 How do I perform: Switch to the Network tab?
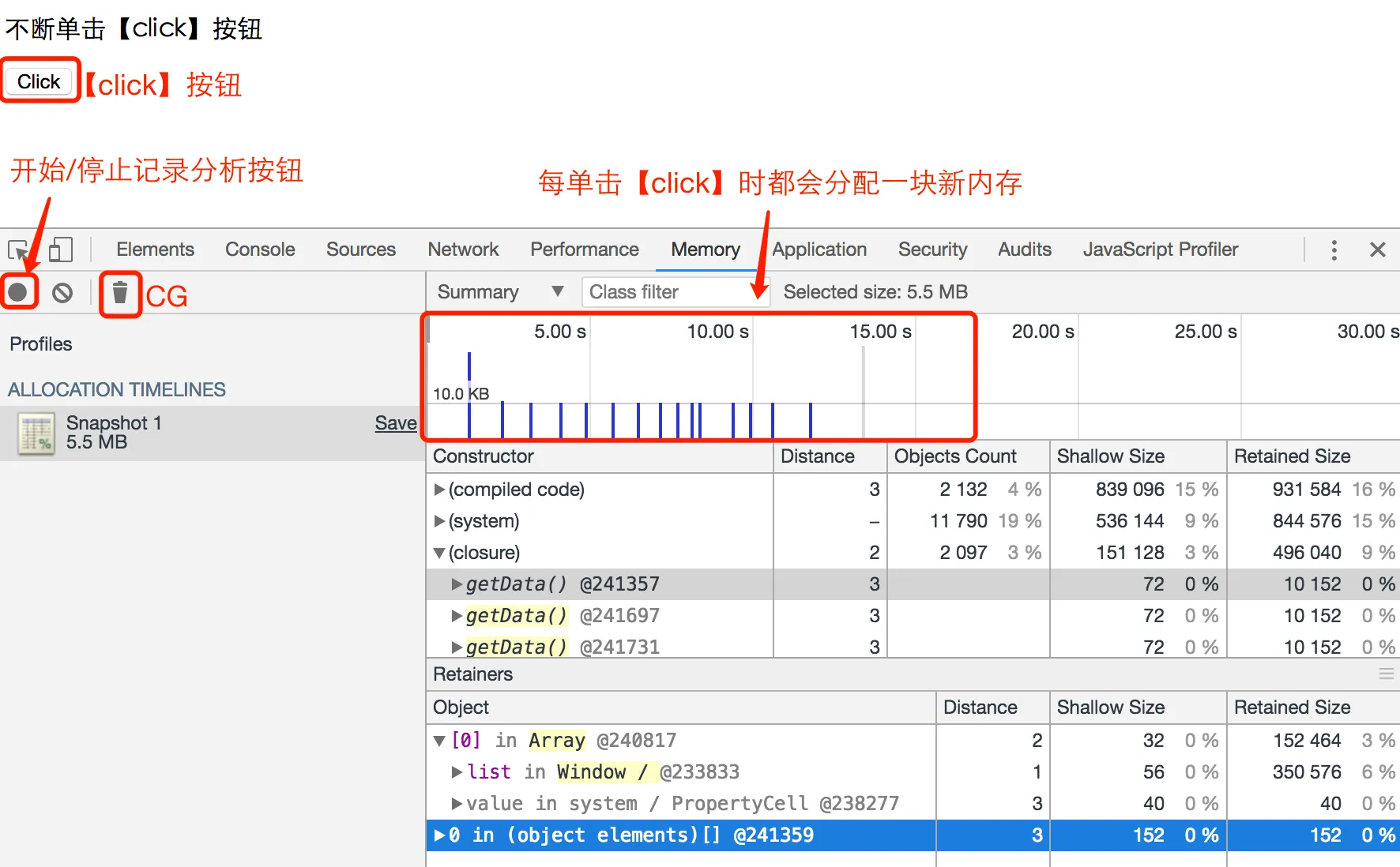[x=463, y=250]
